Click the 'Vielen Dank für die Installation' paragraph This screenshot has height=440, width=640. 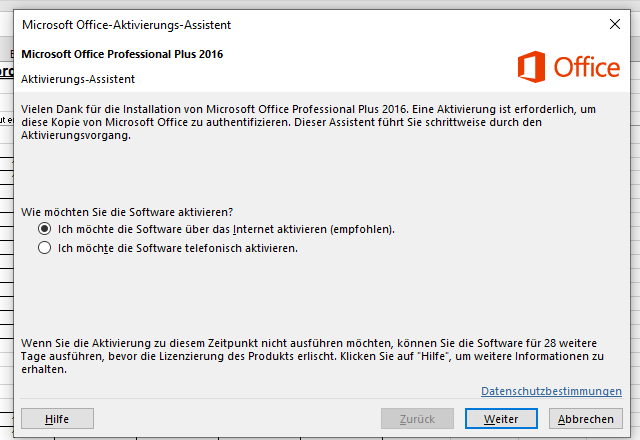[309, 122]
